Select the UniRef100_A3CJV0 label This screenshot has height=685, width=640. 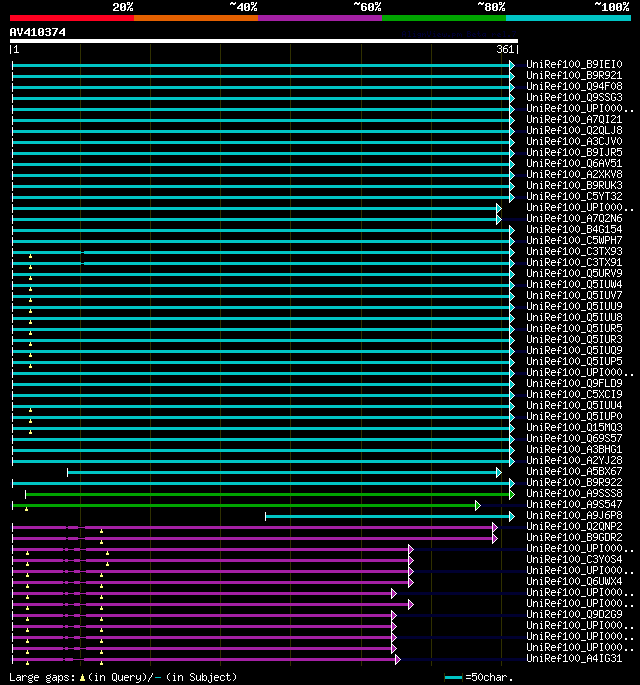pyautogui.click(x=574, y=141)
